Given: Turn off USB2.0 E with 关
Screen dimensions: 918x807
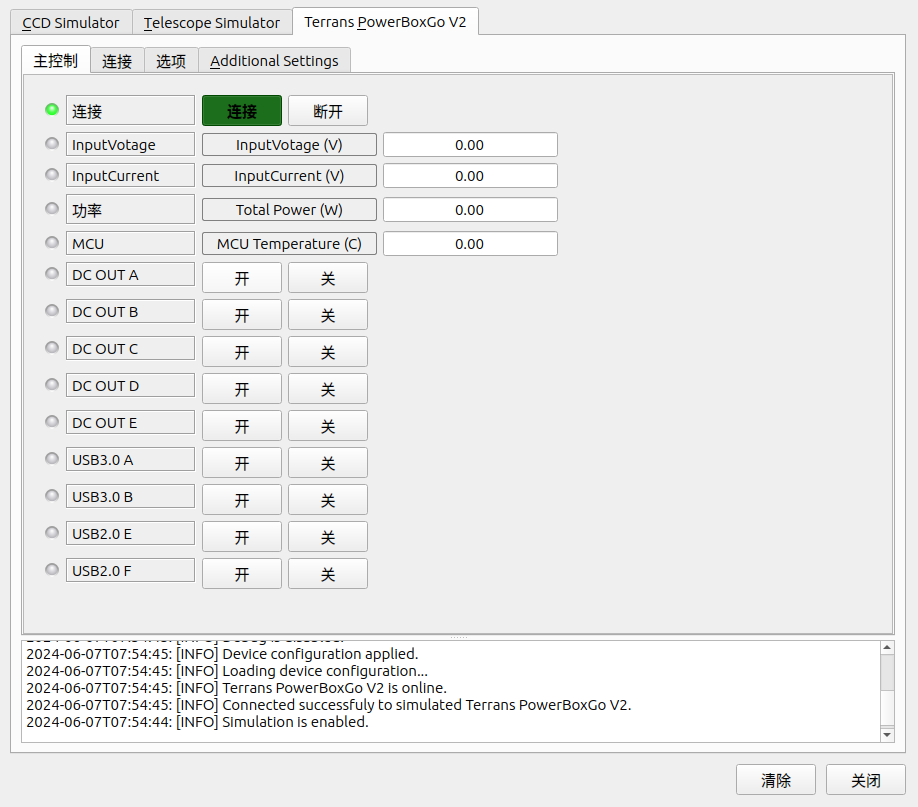Looking at the screenshot, I should [x=328, y=537].
